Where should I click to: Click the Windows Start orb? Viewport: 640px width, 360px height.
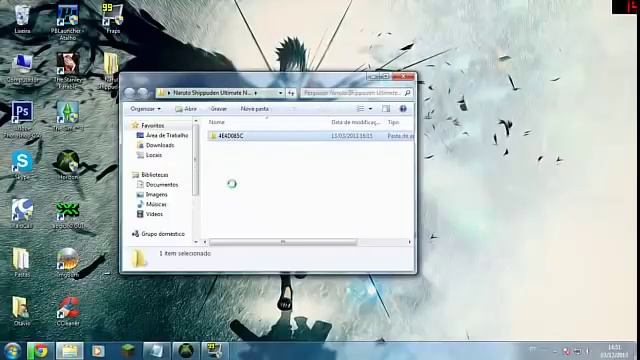[x=12, y=351]
